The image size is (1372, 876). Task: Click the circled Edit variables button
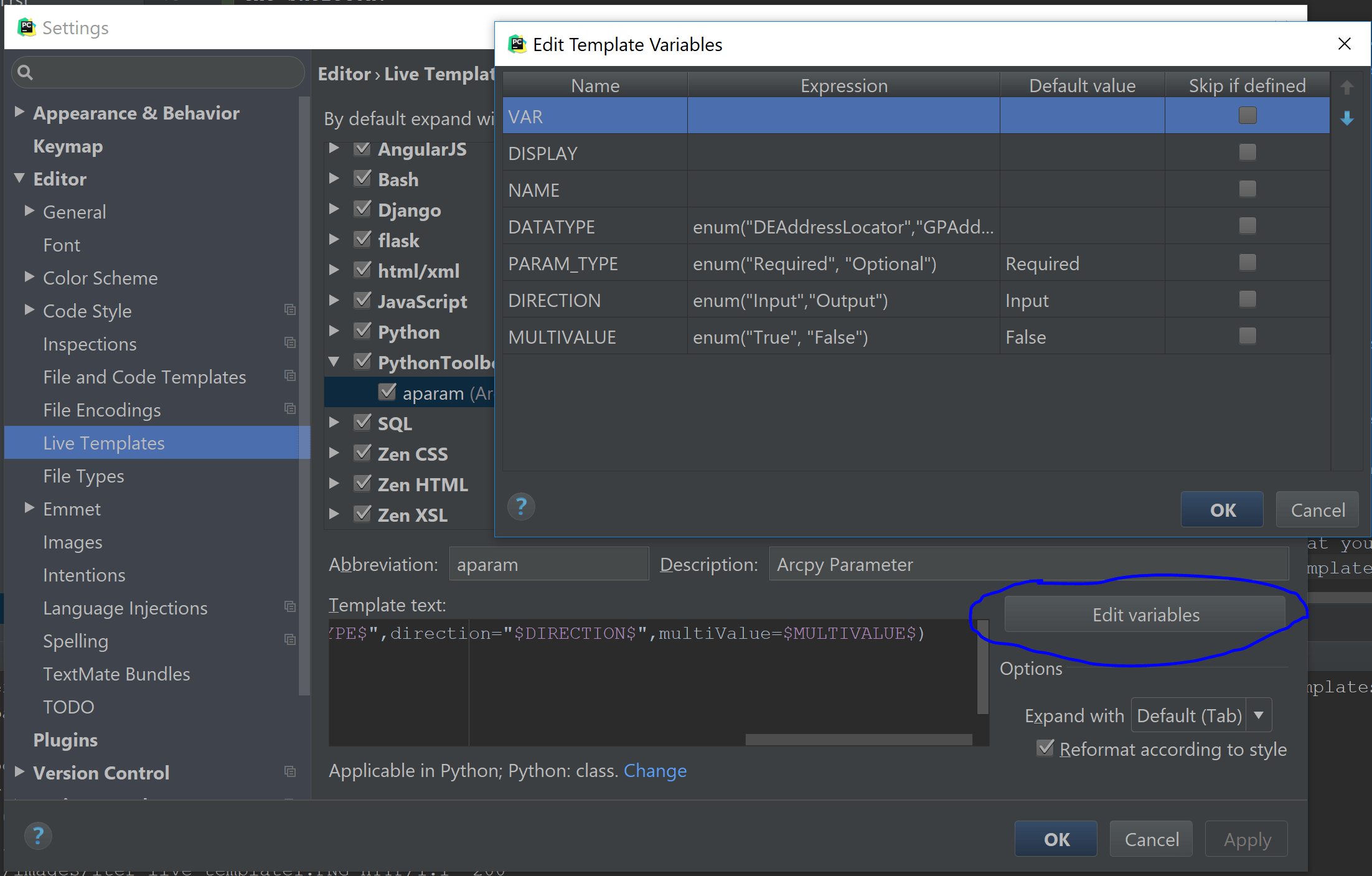coord(1145,615)
